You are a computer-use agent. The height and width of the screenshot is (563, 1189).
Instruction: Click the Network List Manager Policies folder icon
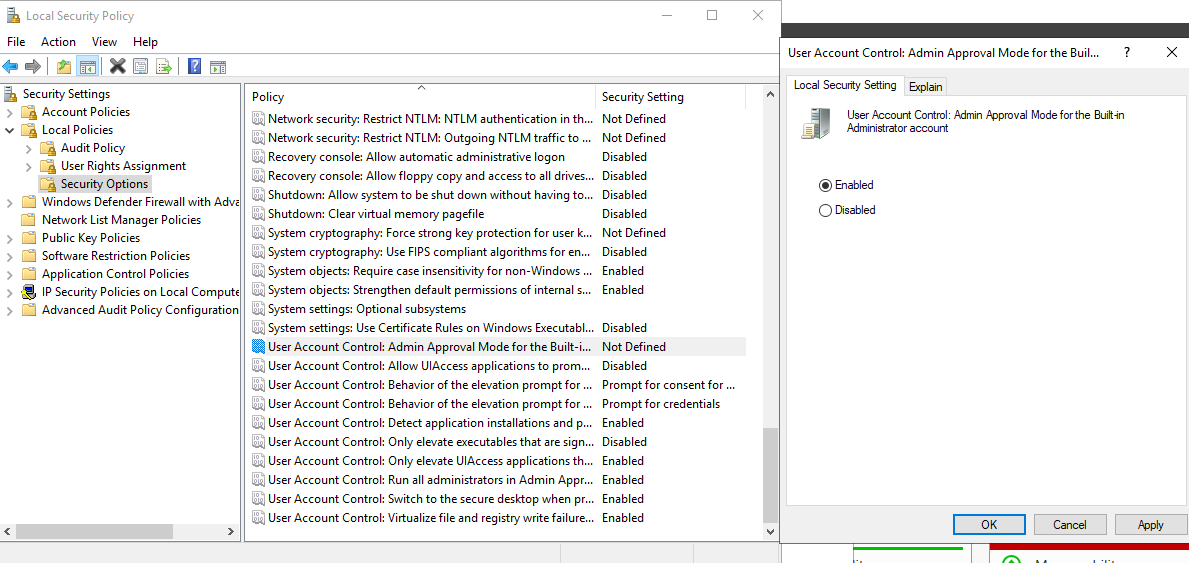pyautogui.click(x=30, y=220)
